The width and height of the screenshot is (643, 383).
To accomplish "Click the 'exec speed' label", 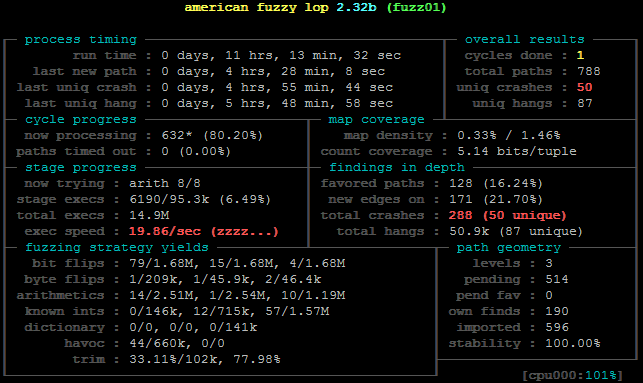I will (65, 231).
